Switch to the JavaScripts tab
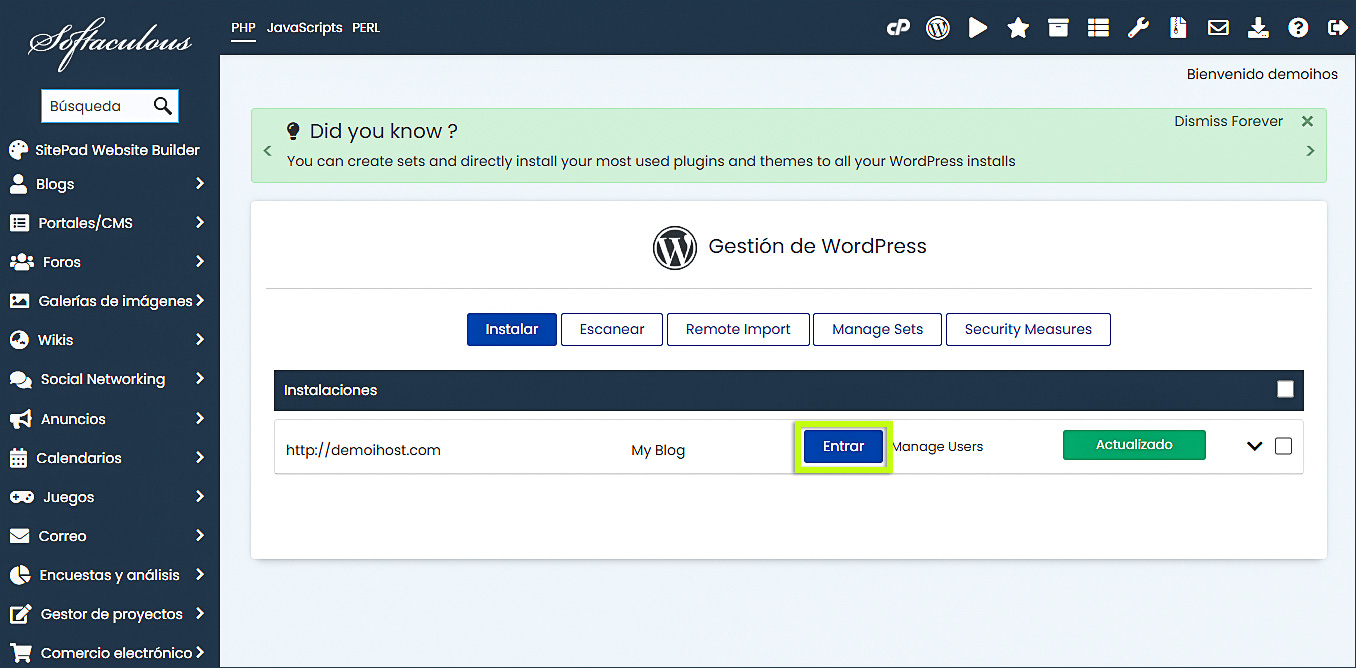1356x668 pixels. [x=304, y=28]
